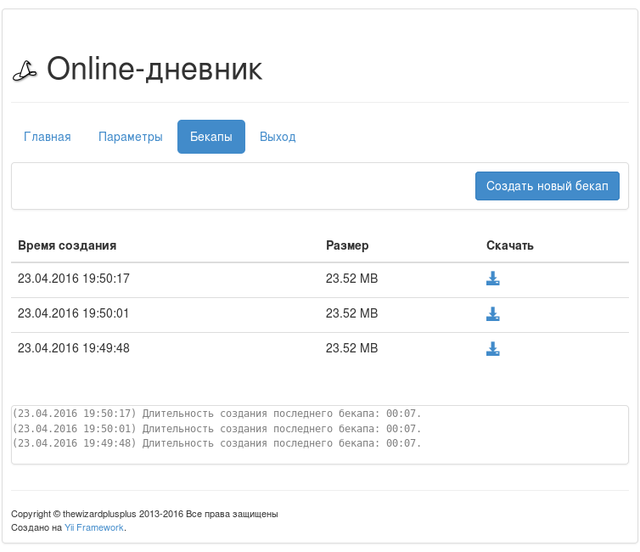This screenshot has width=640, height=552.
Task: Click the Размер column header
Action: coord(347,245)
